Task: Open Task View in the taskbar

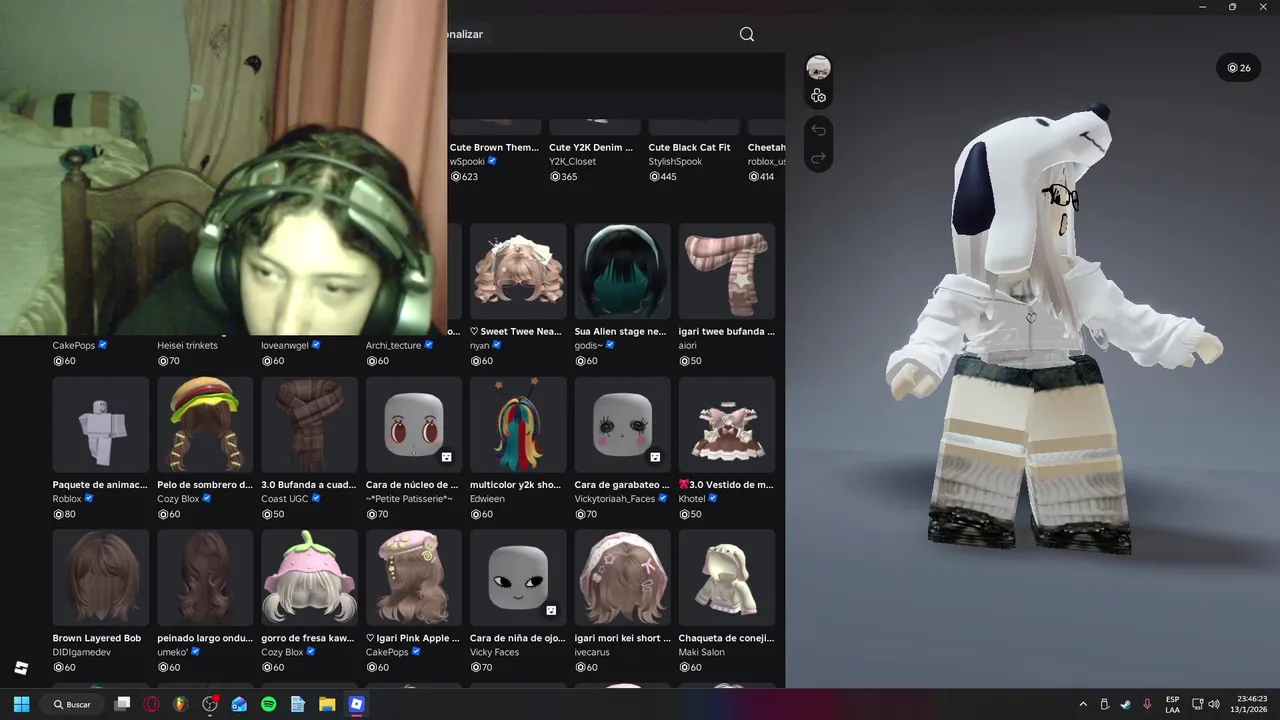Action: pos(122,704)
